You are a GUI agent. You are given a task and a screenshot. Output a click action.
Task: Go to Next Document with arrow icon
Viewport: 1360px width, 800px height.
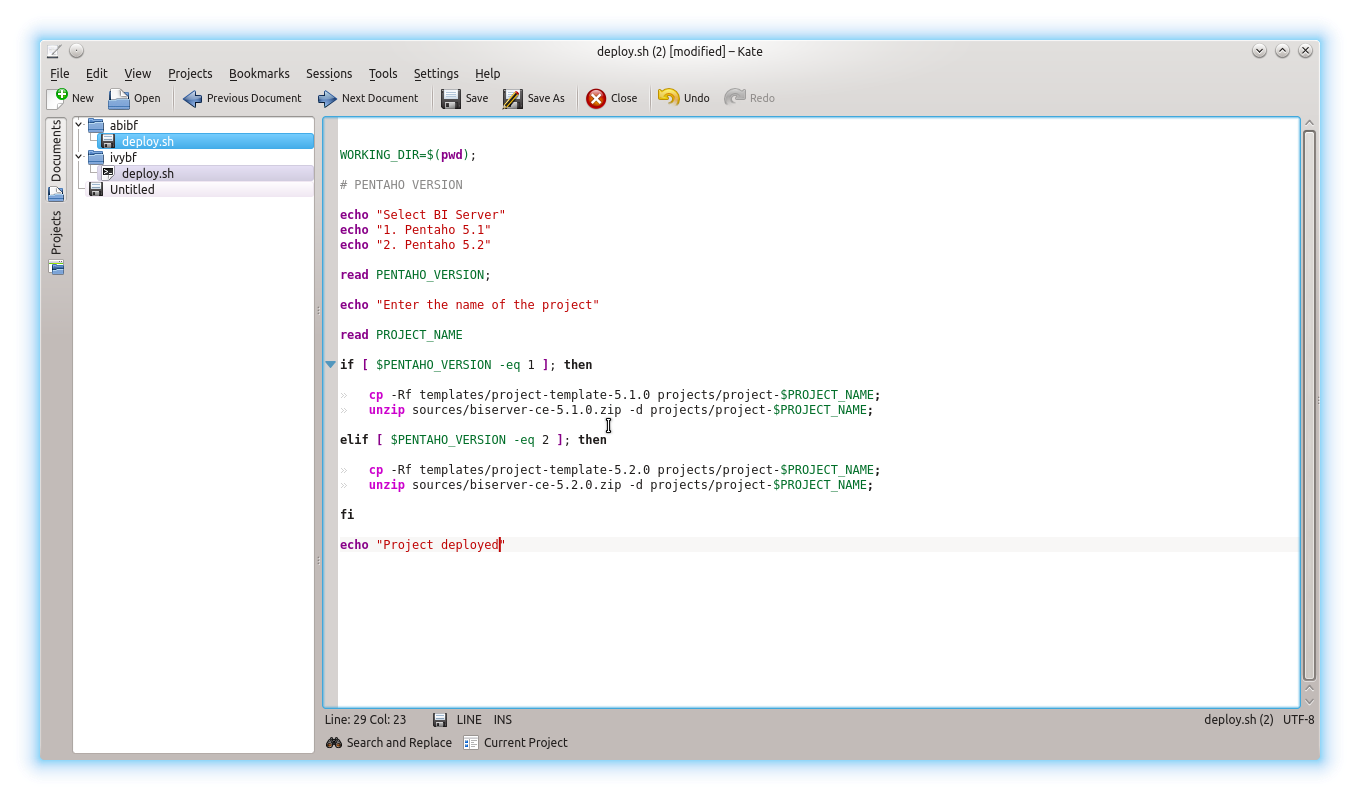pyautogui.click(x=327, y=98)
